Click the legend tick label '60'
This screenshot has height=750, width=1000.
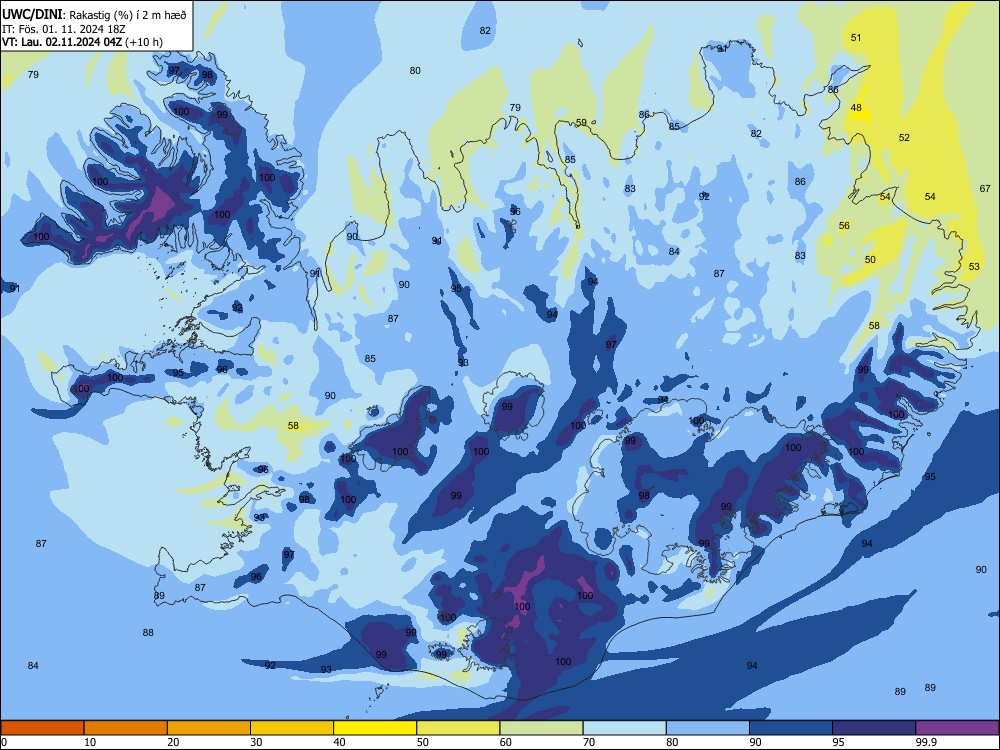506,742
